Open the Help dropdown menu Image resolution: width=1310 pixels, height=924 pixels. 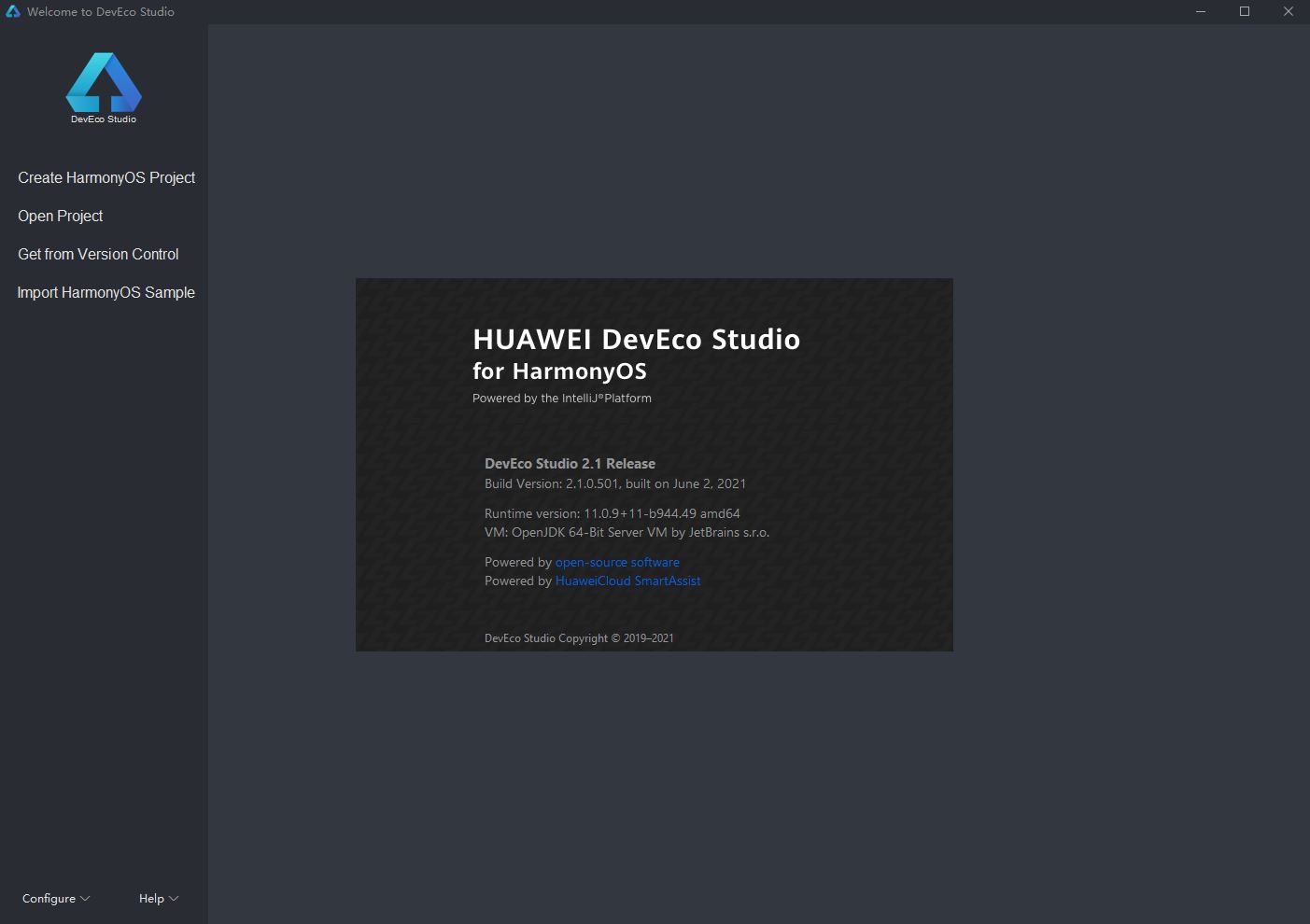(159, 898)
